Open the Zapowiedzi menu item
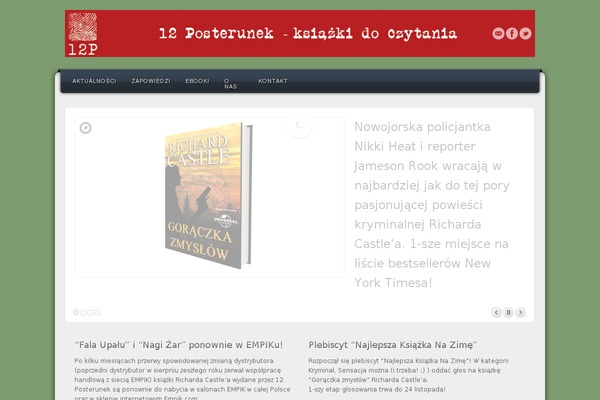The image size is (600, 400). coord(151,81)
